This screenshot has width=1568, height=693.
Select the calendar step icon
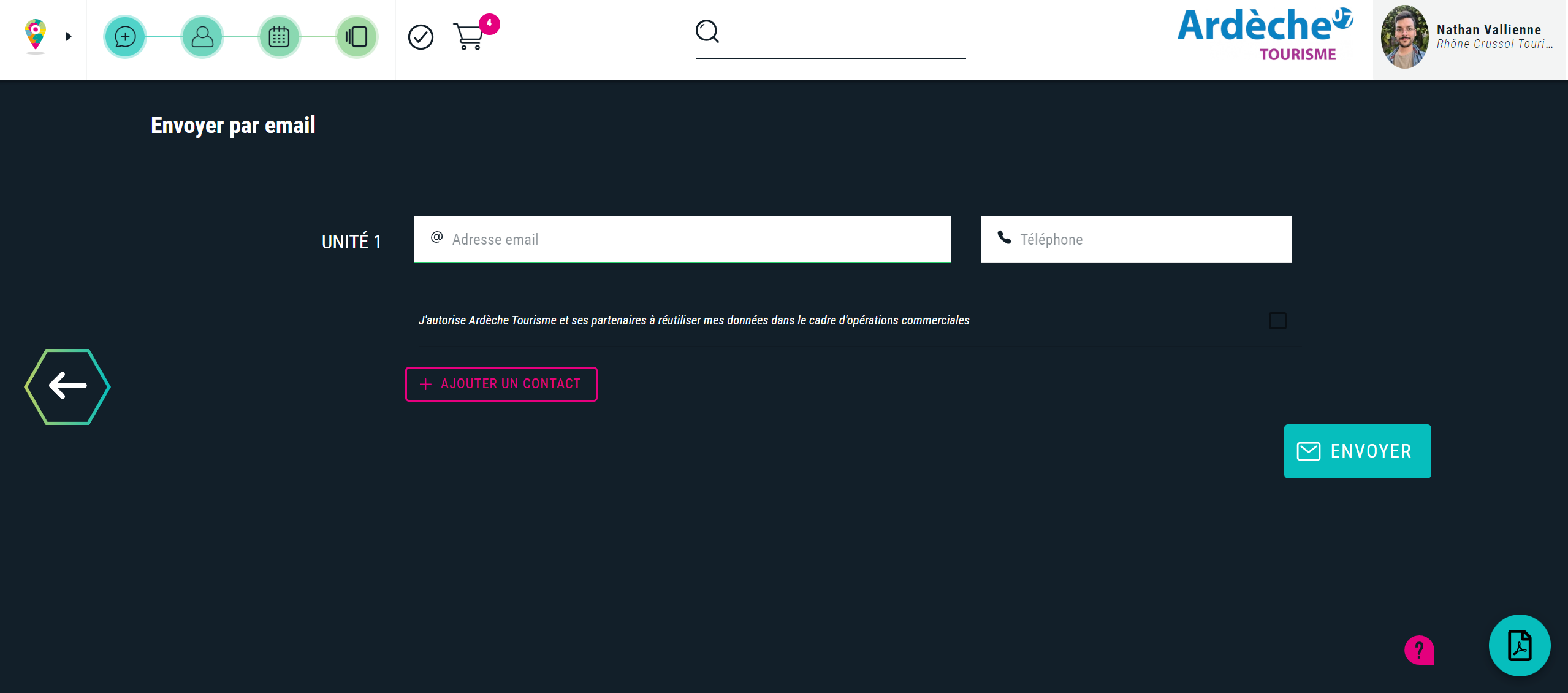[x=280, y=37]
